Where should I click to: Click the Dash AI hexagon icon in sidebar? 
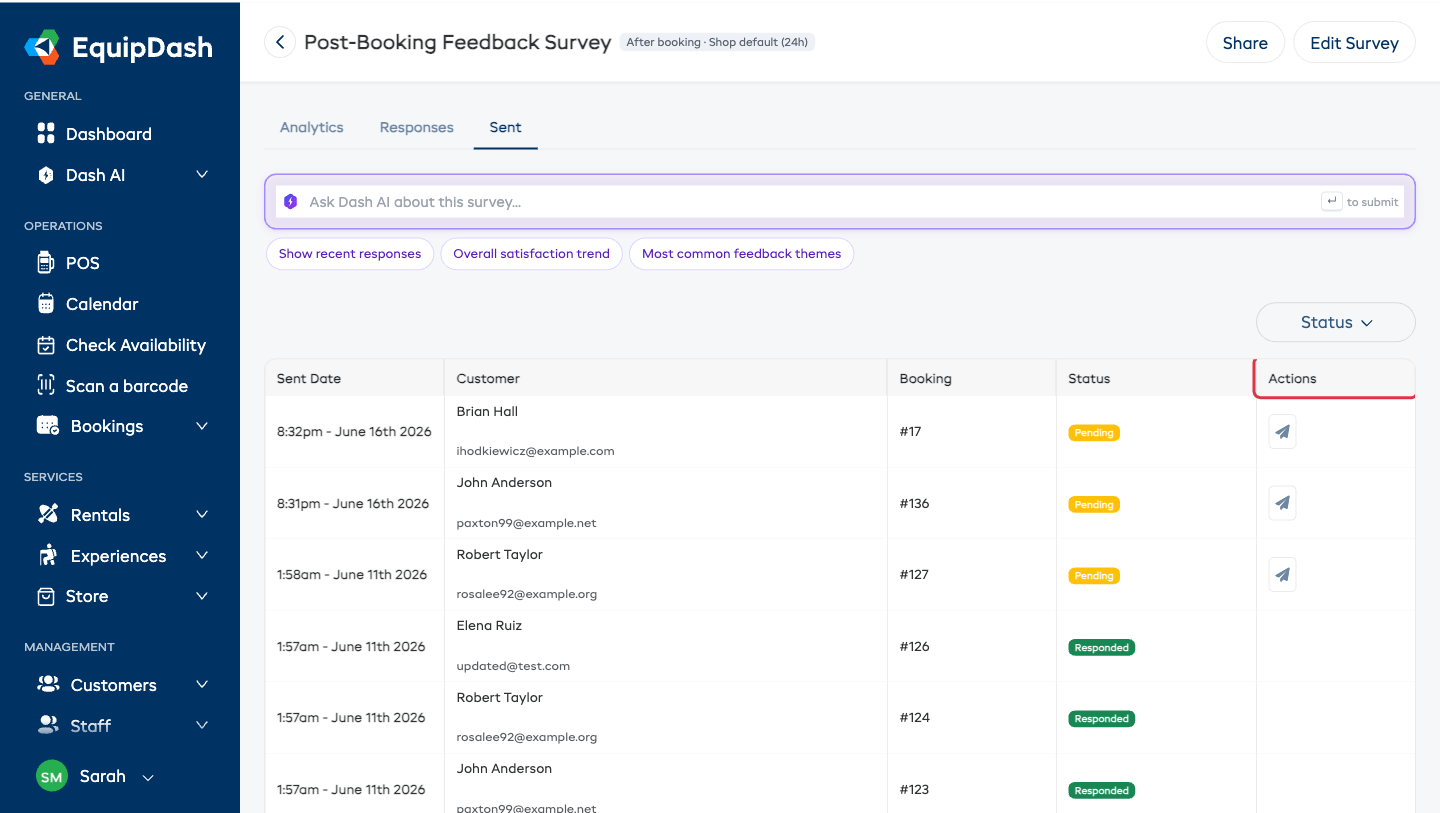coord(46,175)
